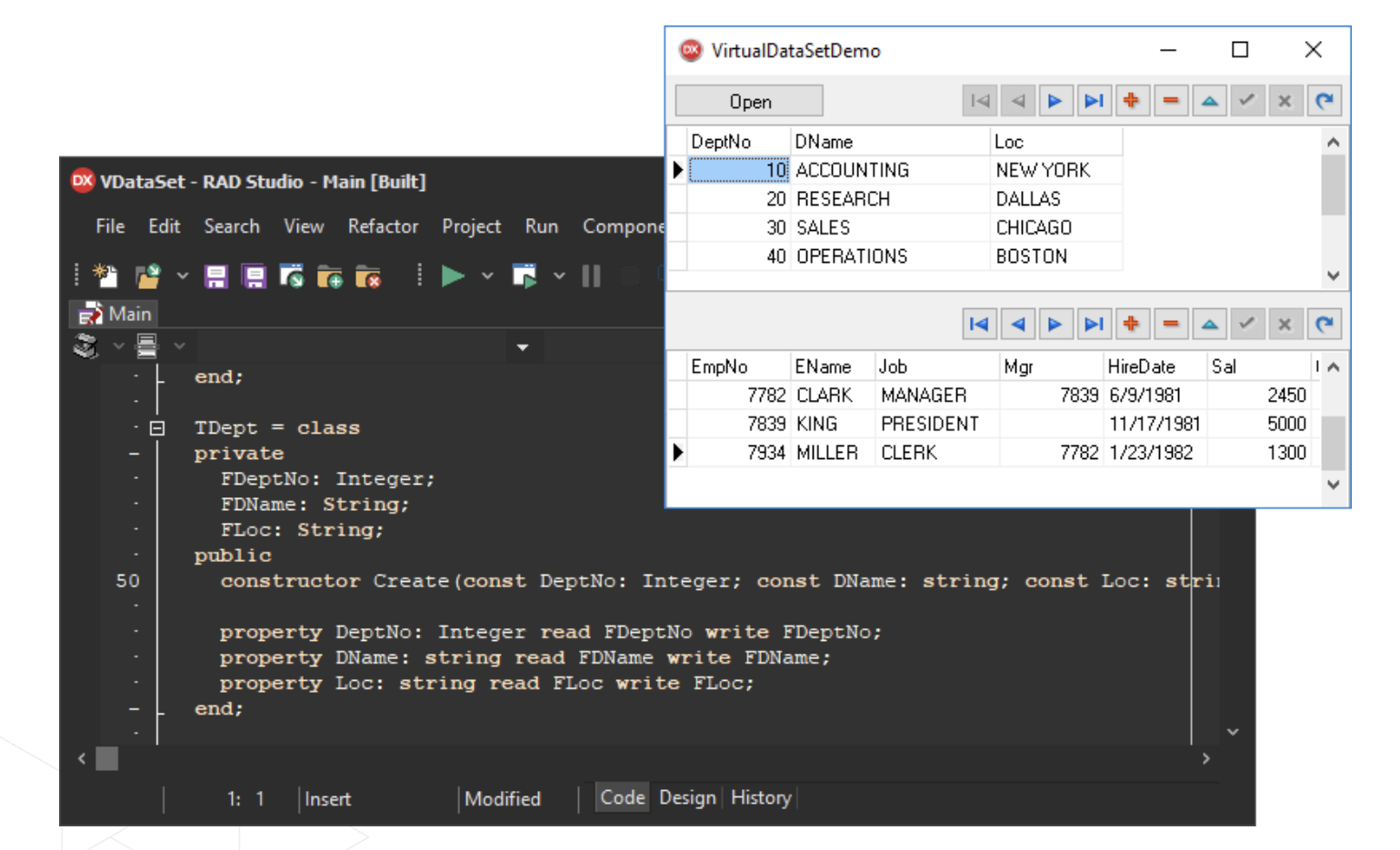The width and height of the screenshot is (1400, 850).
Task: Delete record in department navigator
Action: (1171, 101)
